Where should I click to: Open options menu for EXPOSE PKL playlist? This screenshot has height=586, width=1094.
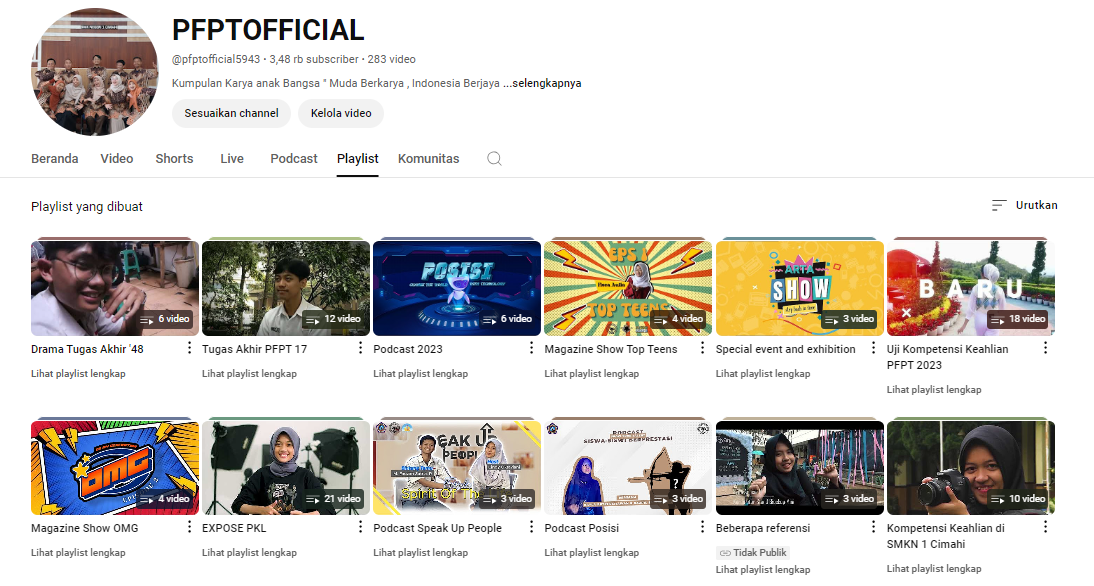360,527
